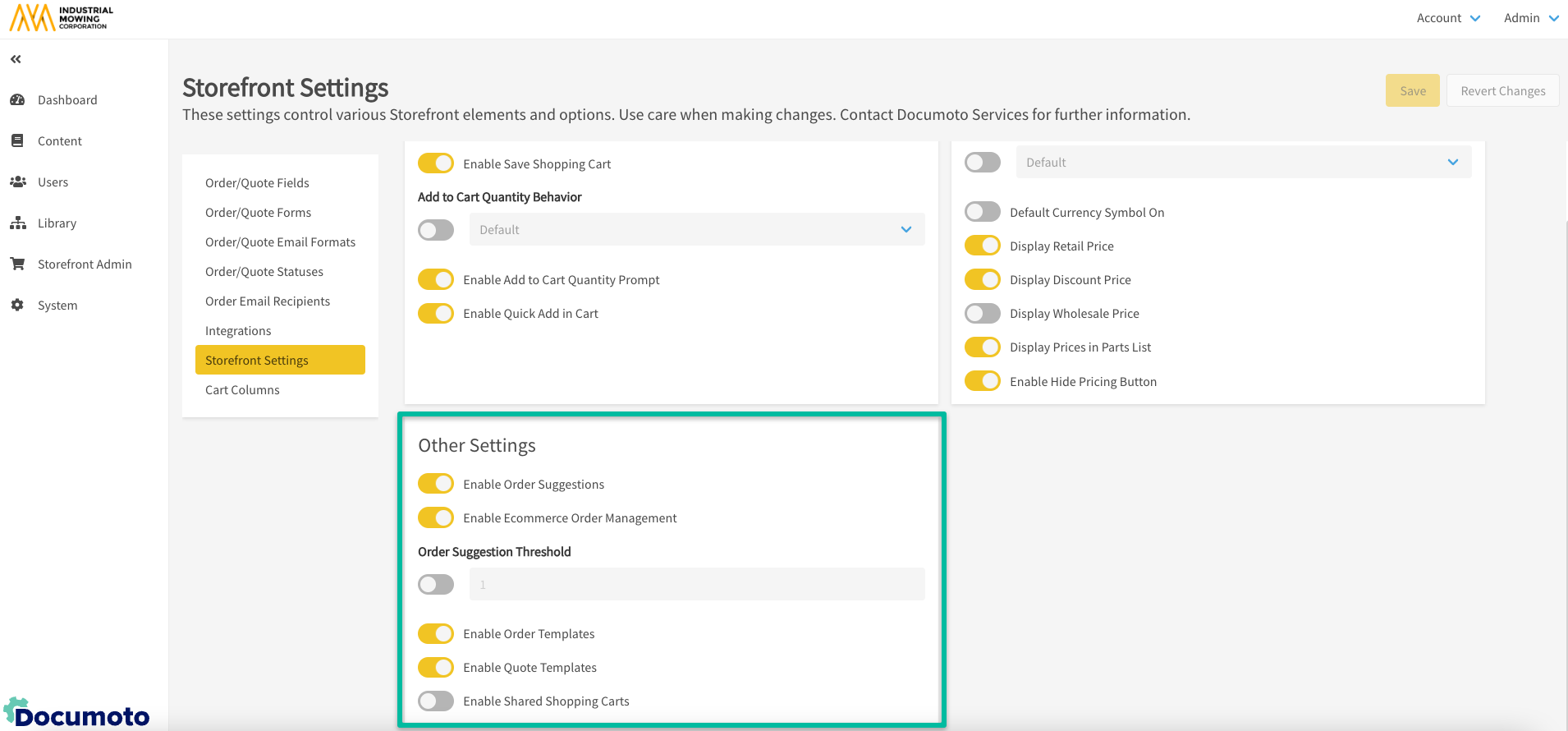This screenshot has width=1568, height=731.
Task: Collapse the sidebar with double-chevron icon
Action: click(x=16, y=59)
